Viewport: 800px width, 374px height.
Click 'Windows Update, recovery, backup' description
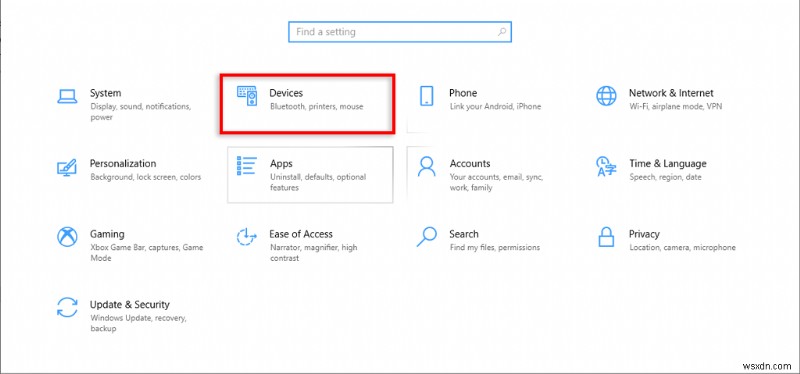click(x=138, y=323)
